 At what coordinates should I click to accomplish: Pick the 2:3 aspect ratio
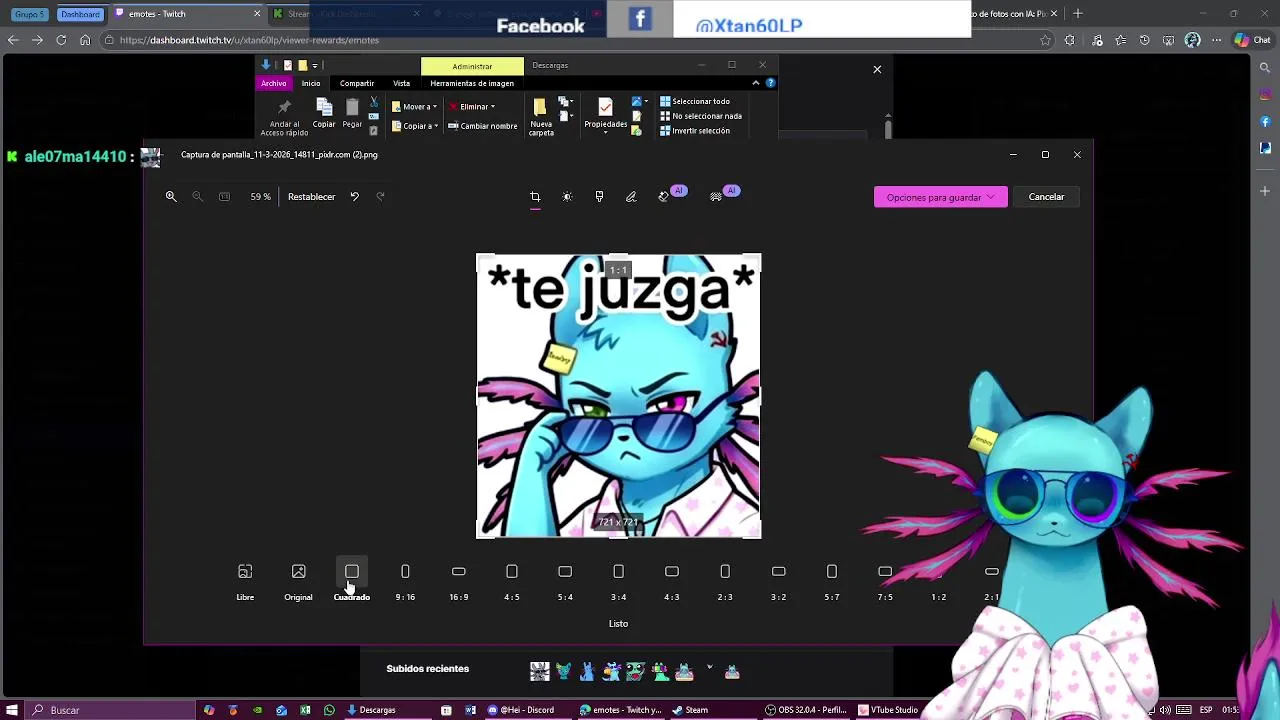(x=725, y=581)
